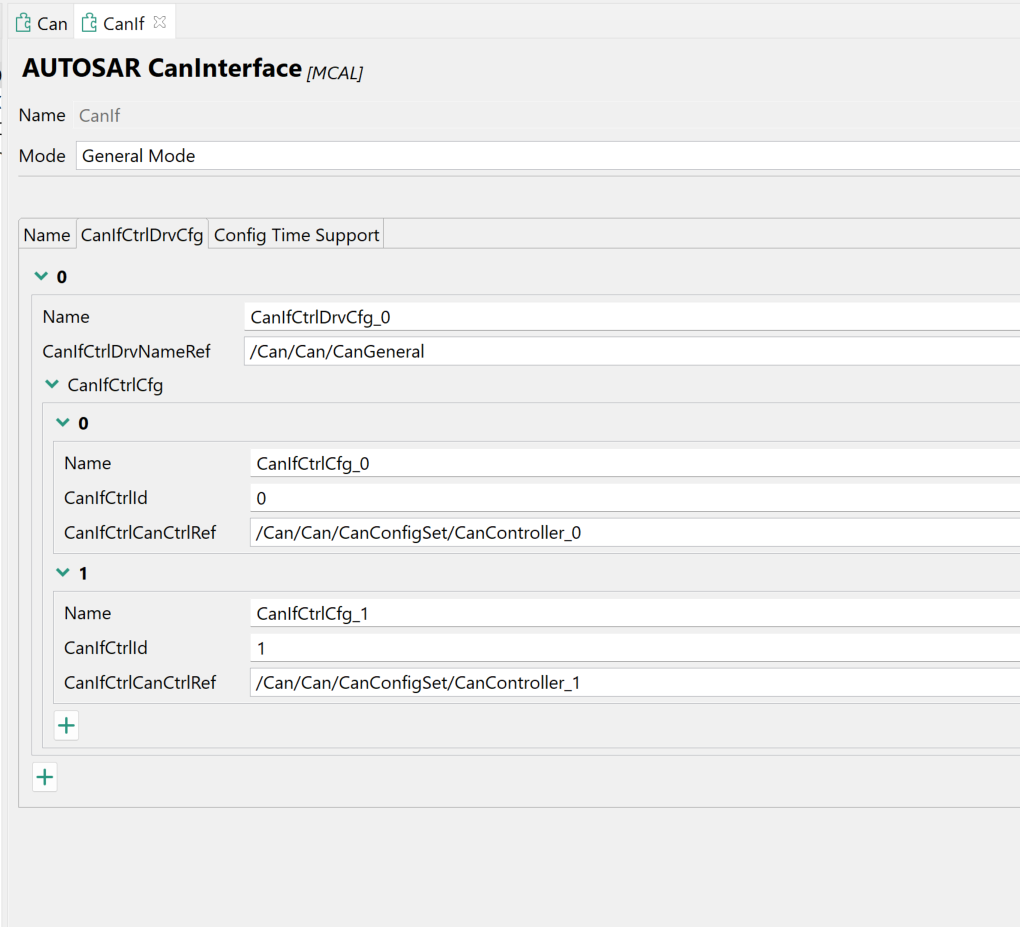1020x927 pixels.
Task: Open the Mode dropdown showing General Mode
Action: click(x=546, y=156)
